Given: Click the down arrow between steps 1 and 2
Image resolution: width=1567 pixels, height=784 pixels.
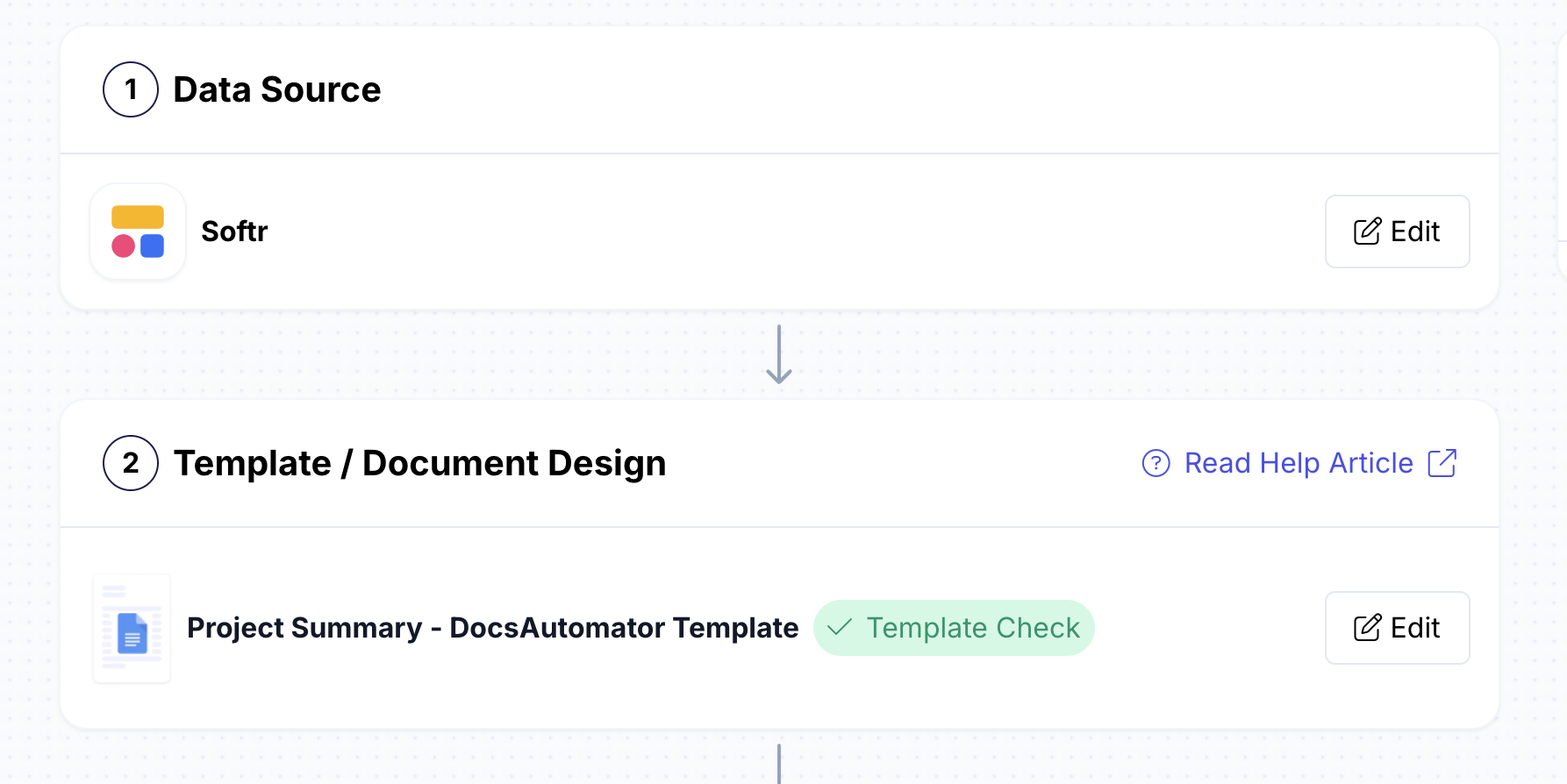Looking at the screenshot, I should (x=779, y=355).
